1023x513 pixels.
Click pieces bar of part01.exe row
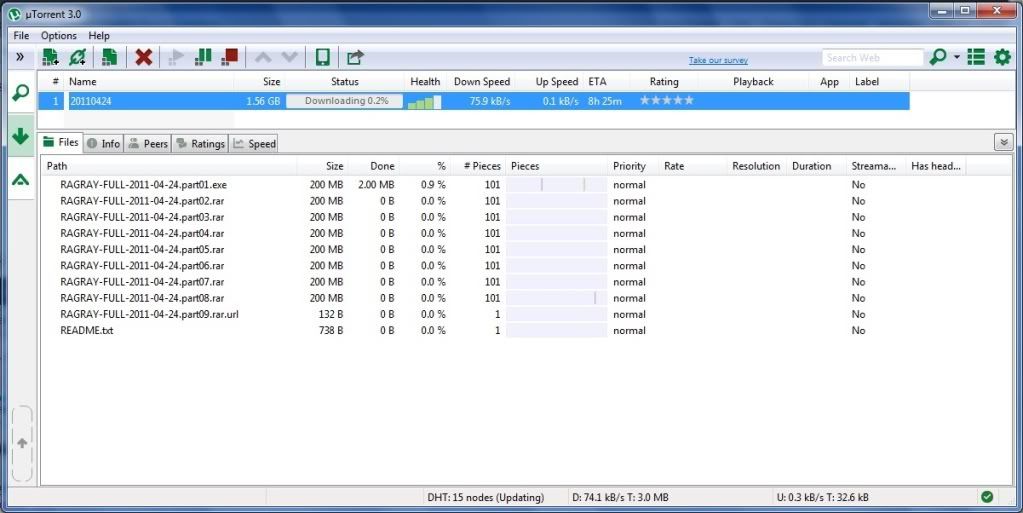coord(557,185)
